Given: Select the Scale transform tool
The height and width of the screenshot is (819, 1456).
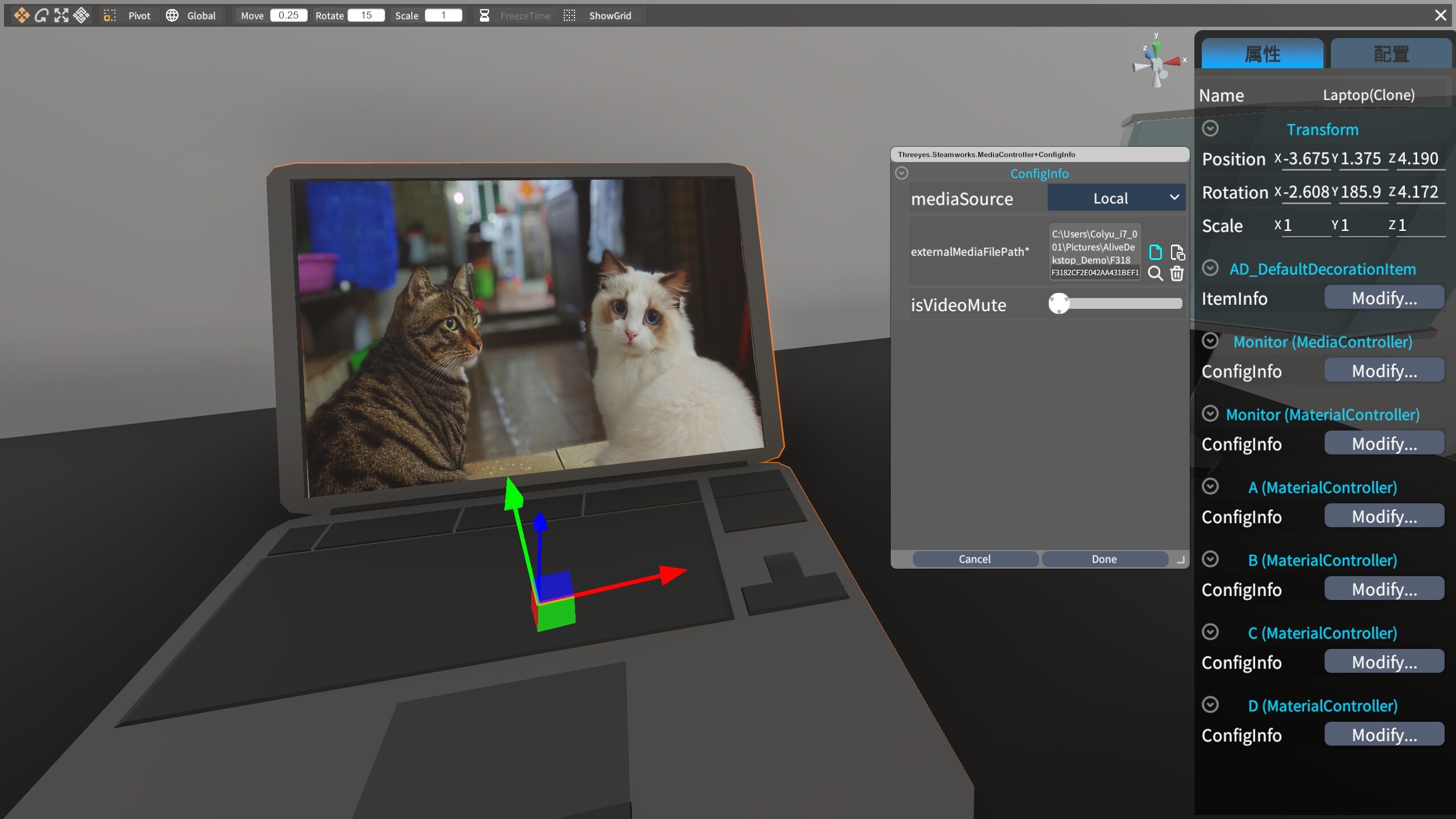Looking at the screenshot, I should tap(61, 15).
